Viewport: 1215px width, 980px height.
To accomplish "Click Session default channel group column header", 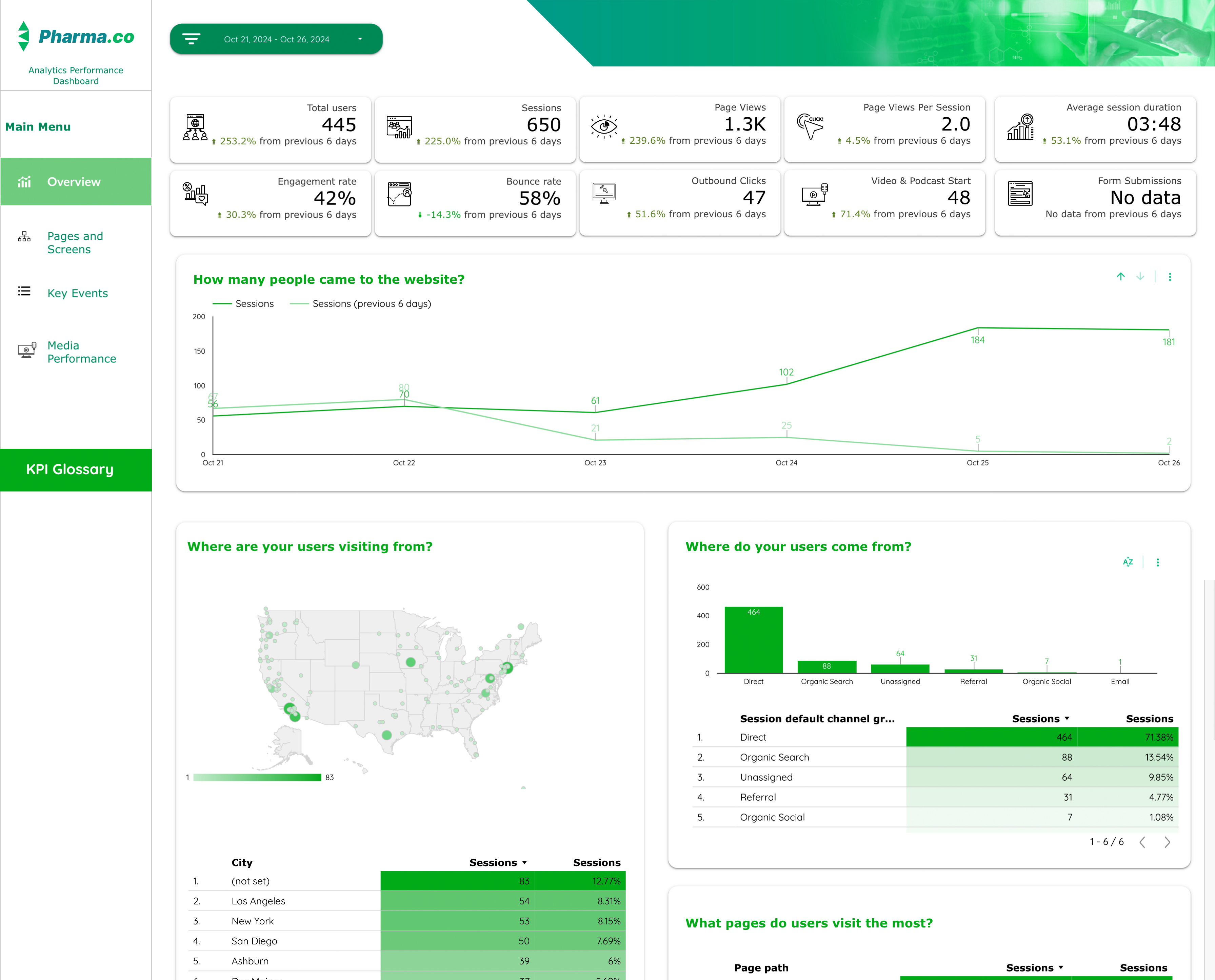I will [x=818, y=719].
